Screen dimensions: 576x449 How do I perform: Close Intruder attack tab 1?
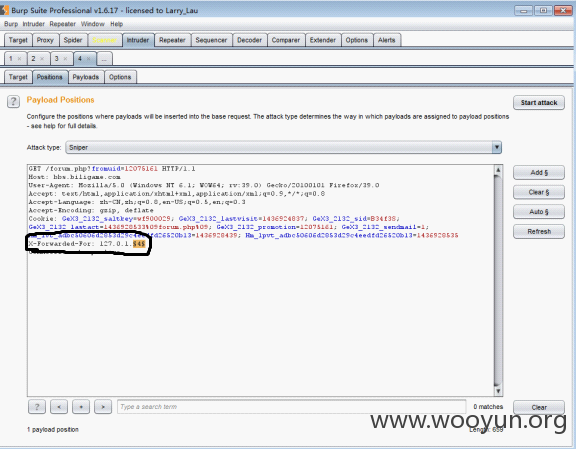19,59
